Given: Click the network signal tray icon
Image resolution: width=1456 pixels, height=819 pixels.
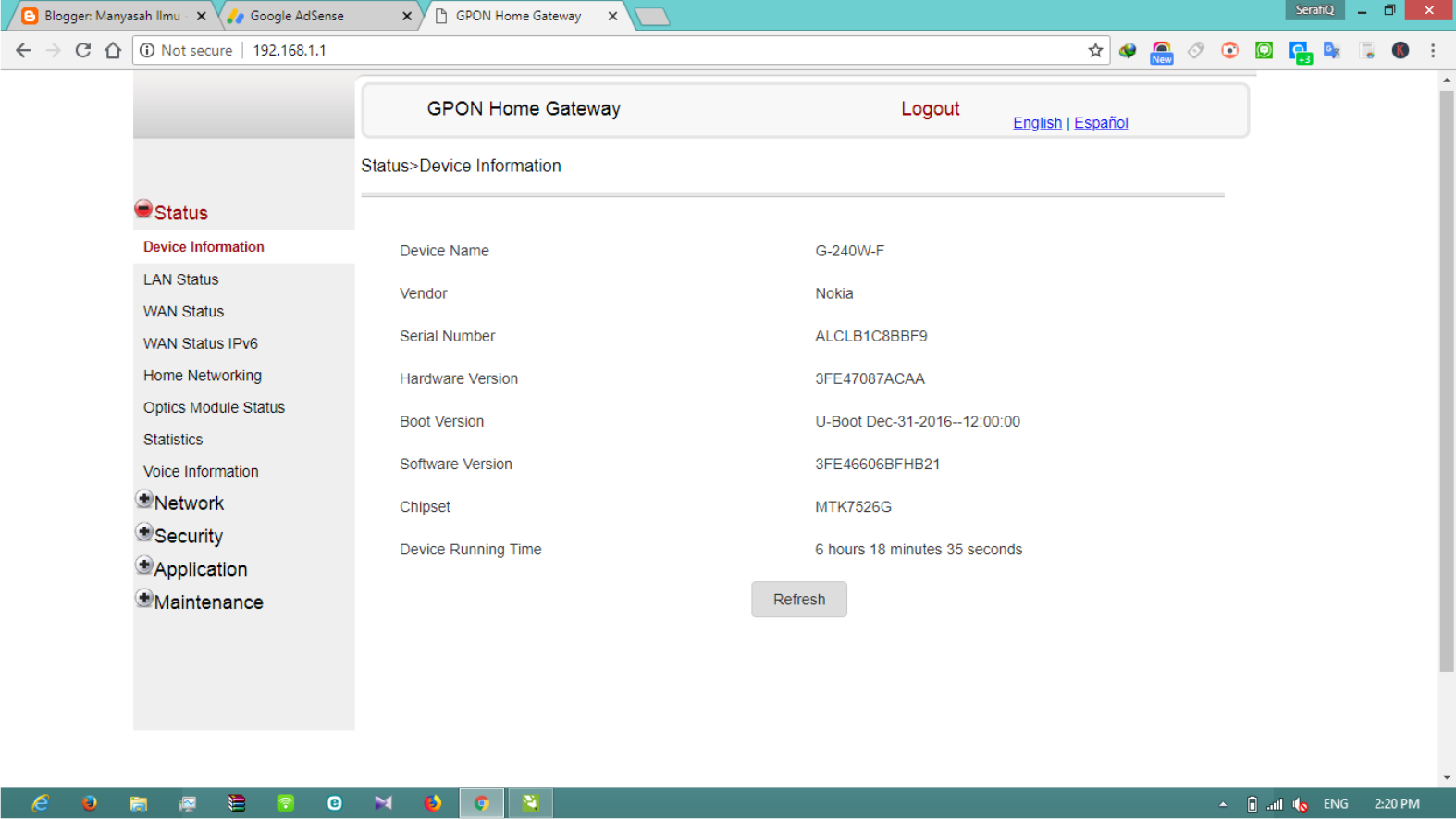Looking at the screenshot, I should pyautogui.click(x=1276, y=804).
